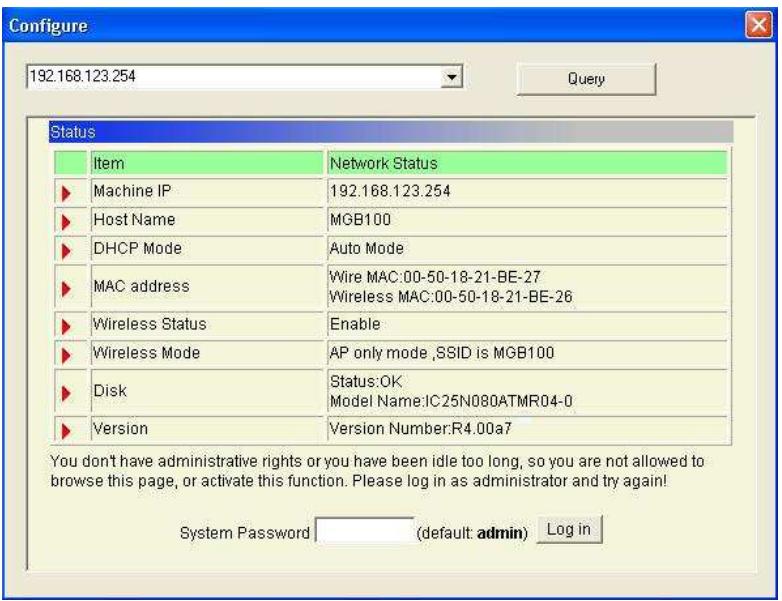Click the Wireless Mode label
This screenshot has width=782, height=601.
click(x=146, y=353)
